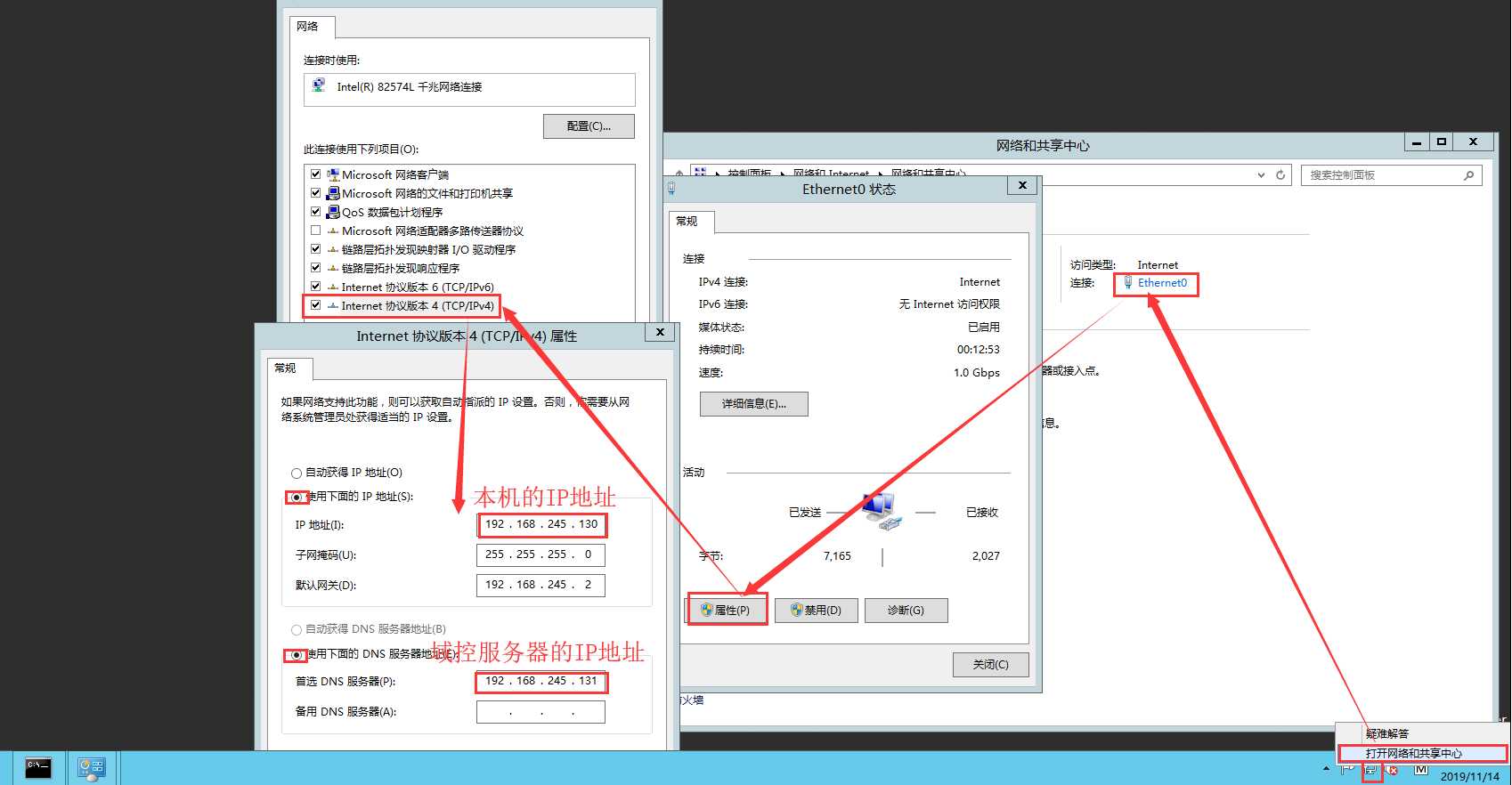
Task: Click the 诊断(G) button
Action: pos(906,611)
